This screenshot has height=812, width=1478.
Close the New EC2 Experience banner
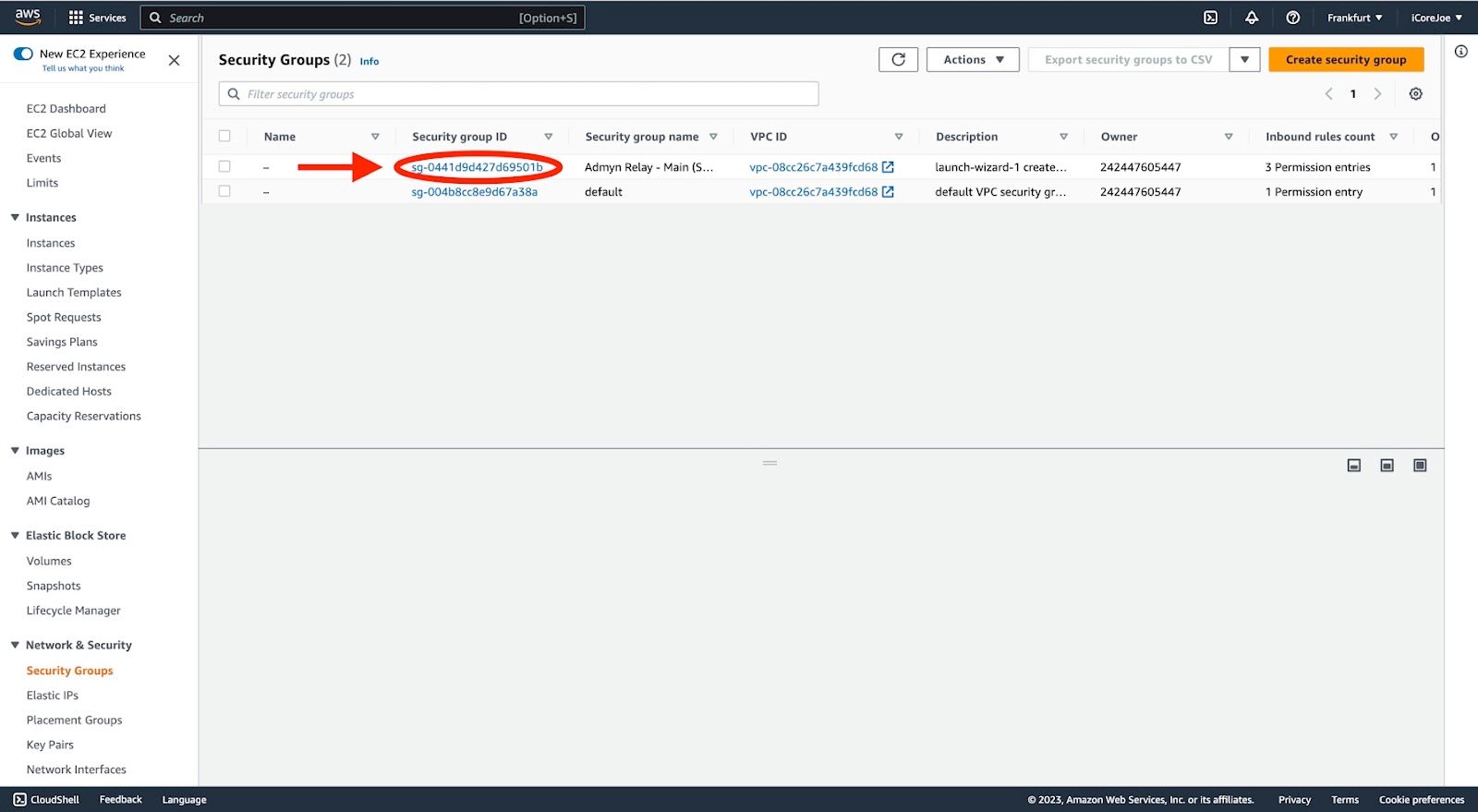click(x=174, y=60)
